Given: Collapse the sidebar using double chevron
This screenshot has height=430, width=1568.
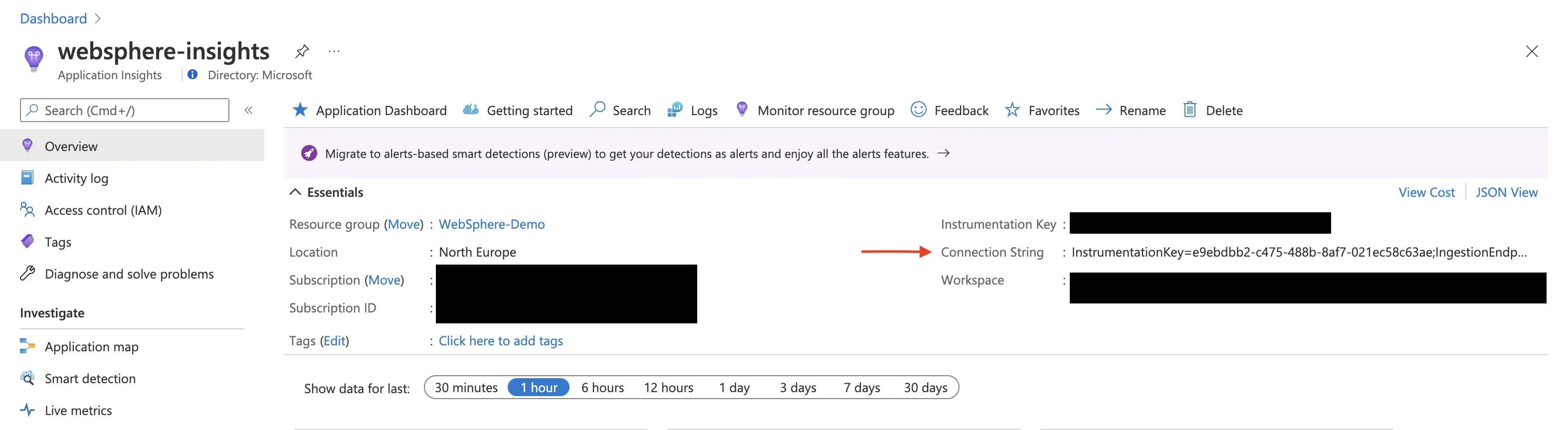Looking at the screenshot, I should coord(248,110).
